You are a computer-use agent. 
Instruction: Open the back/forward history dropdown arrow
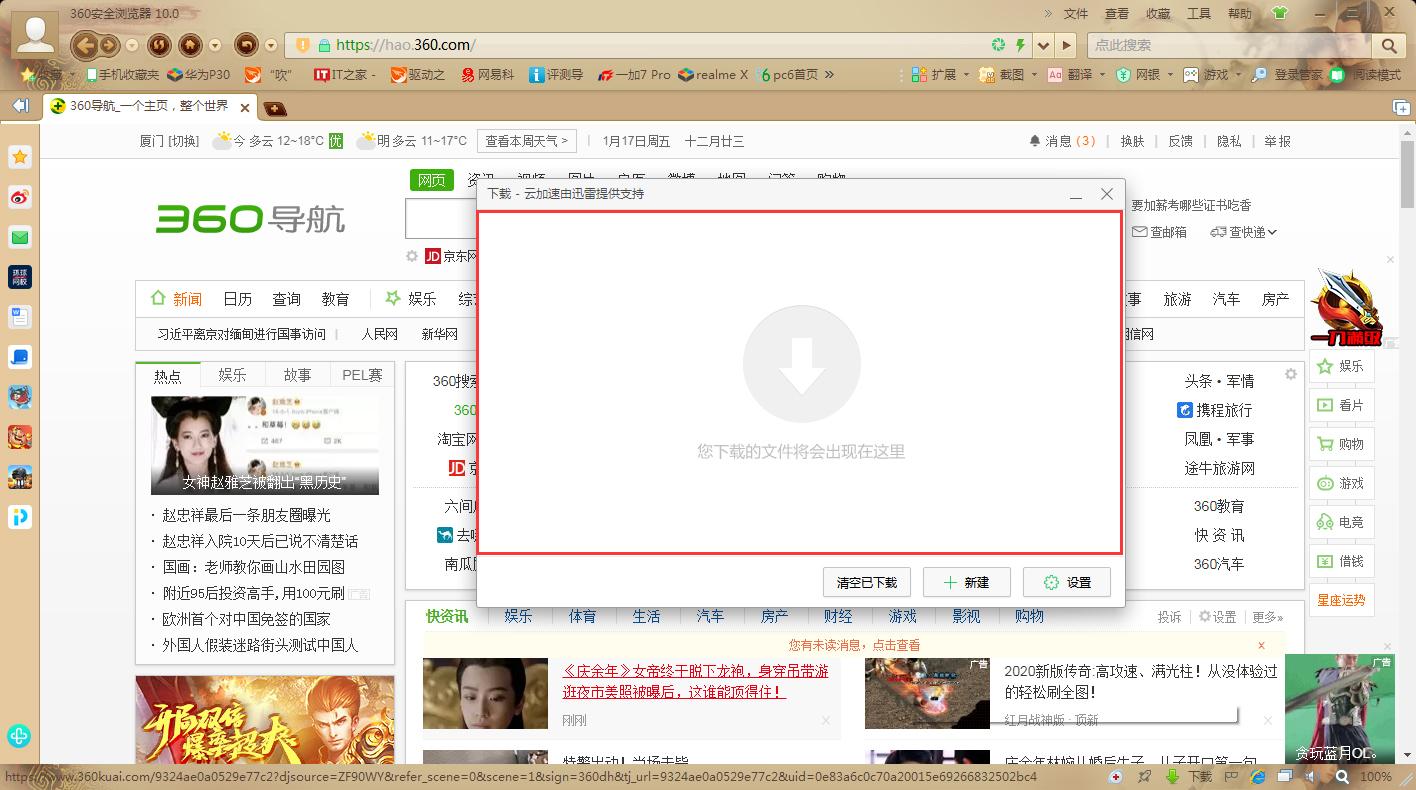coord(132,45)
